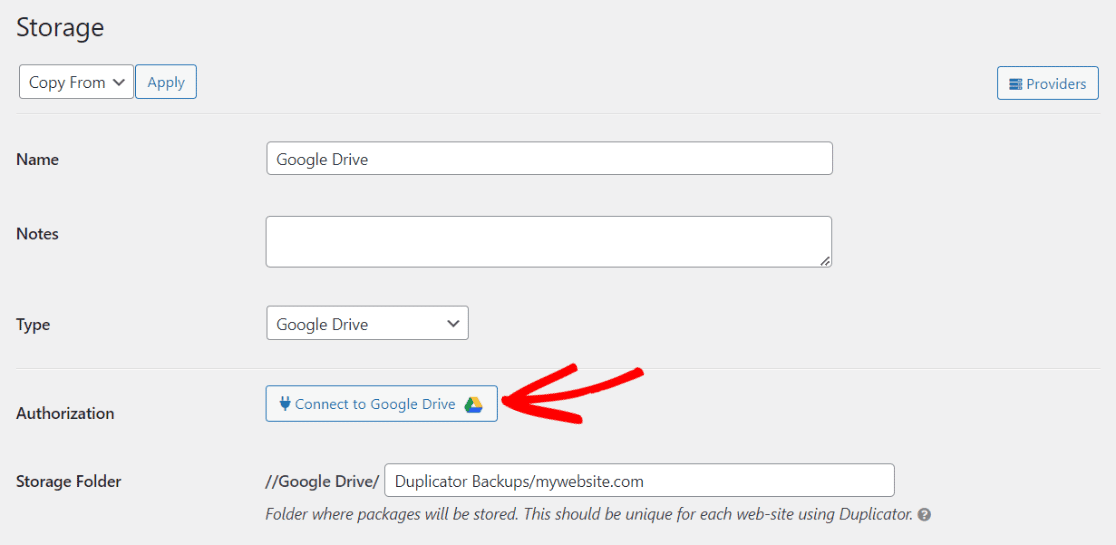Screen dimensions: 1116x545
Task: Click the Notes textarea resize handle
Action: coord(824,261)
